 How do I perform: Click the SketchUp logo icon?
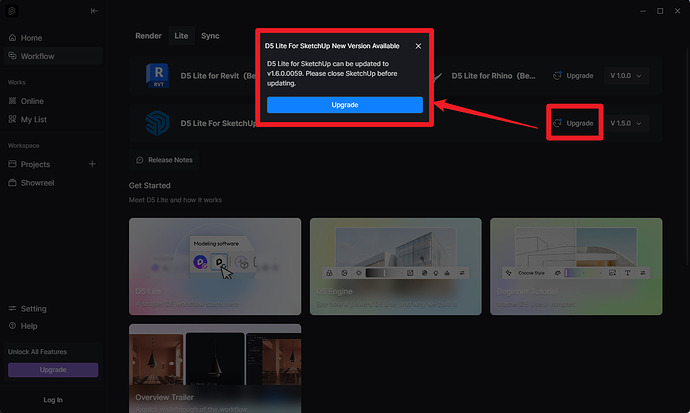tap(157, 123)
